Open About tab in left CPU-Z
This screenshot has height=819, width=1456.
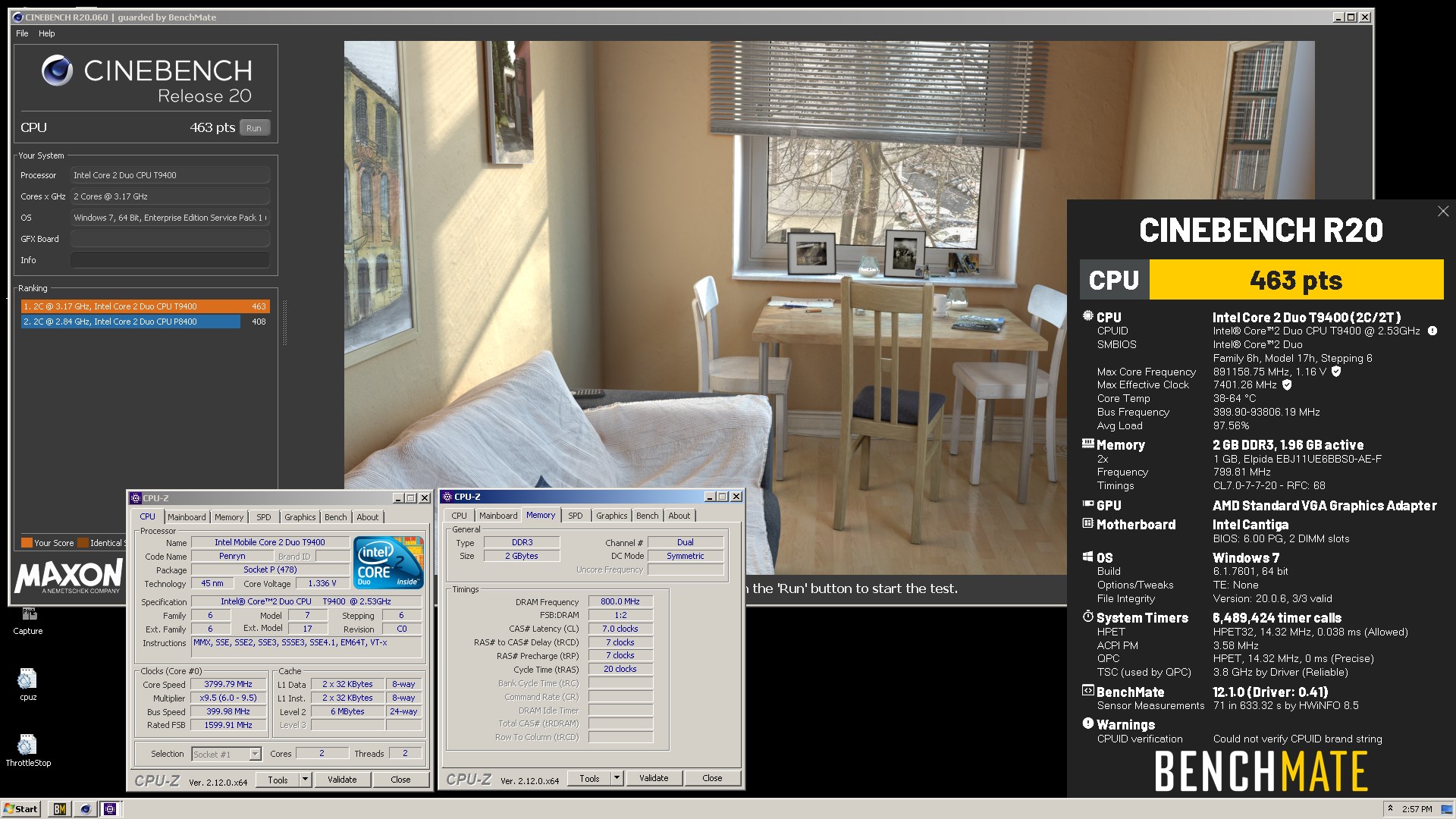tap(368, 517)
